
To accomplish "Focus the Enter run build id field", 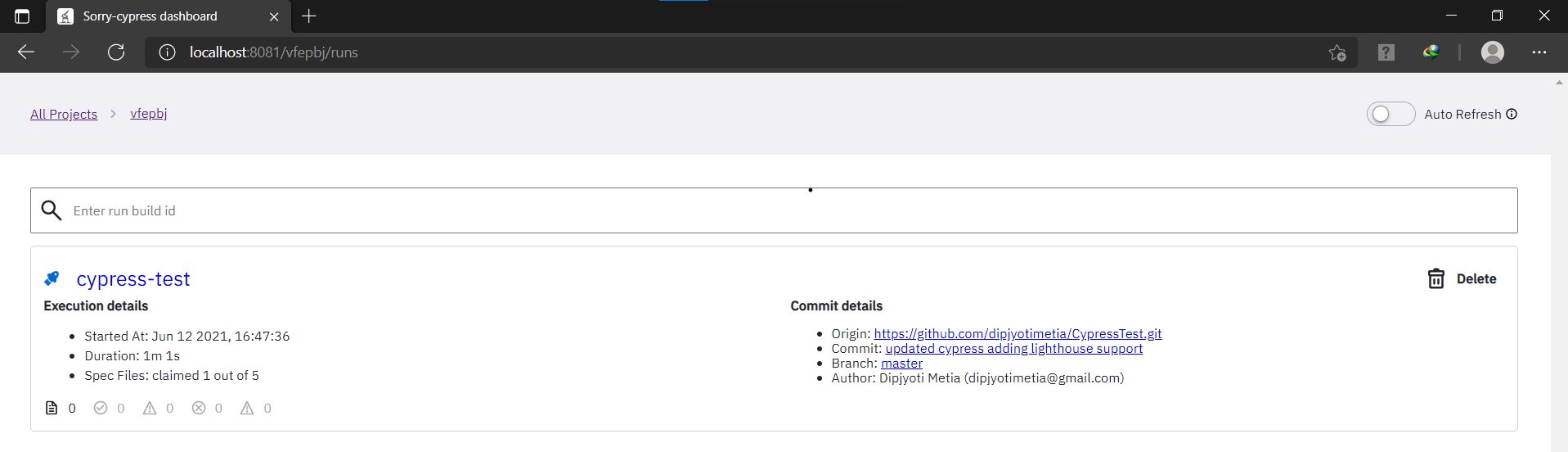I will tap(774, 210).
